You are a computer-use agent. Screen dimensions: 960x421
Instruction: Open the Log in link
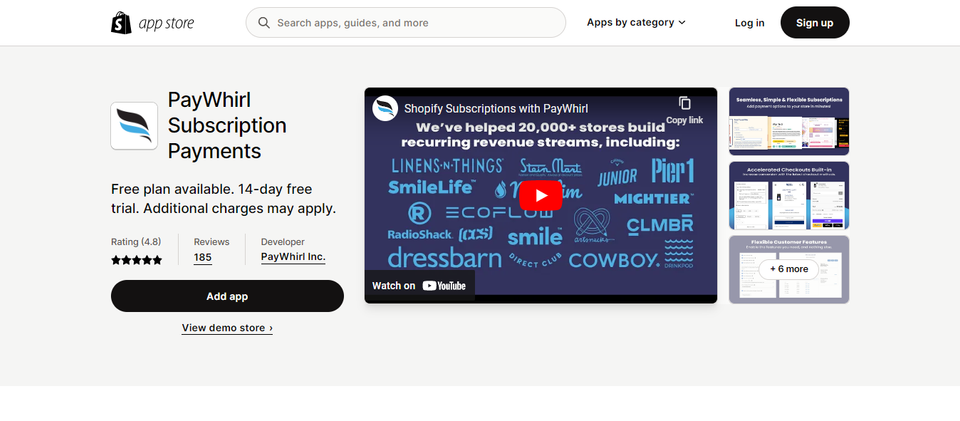749,23
